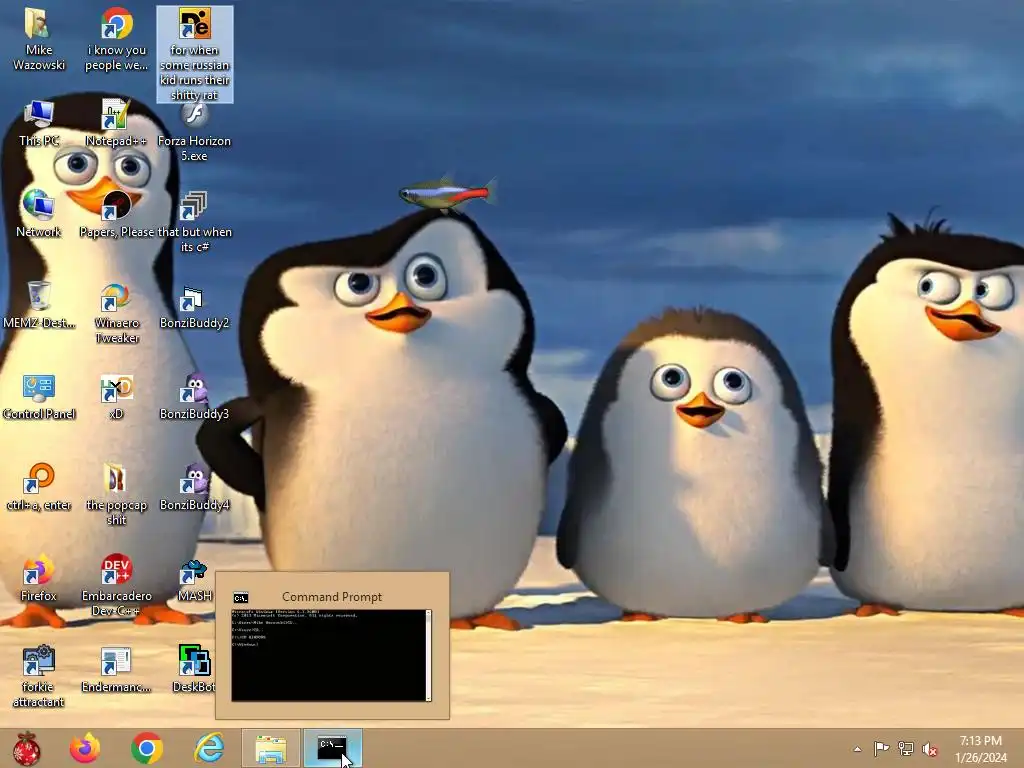Open Internet Explorer from the taskbar
Viewport: 1024px width, 768px height.
coord(209,748)
